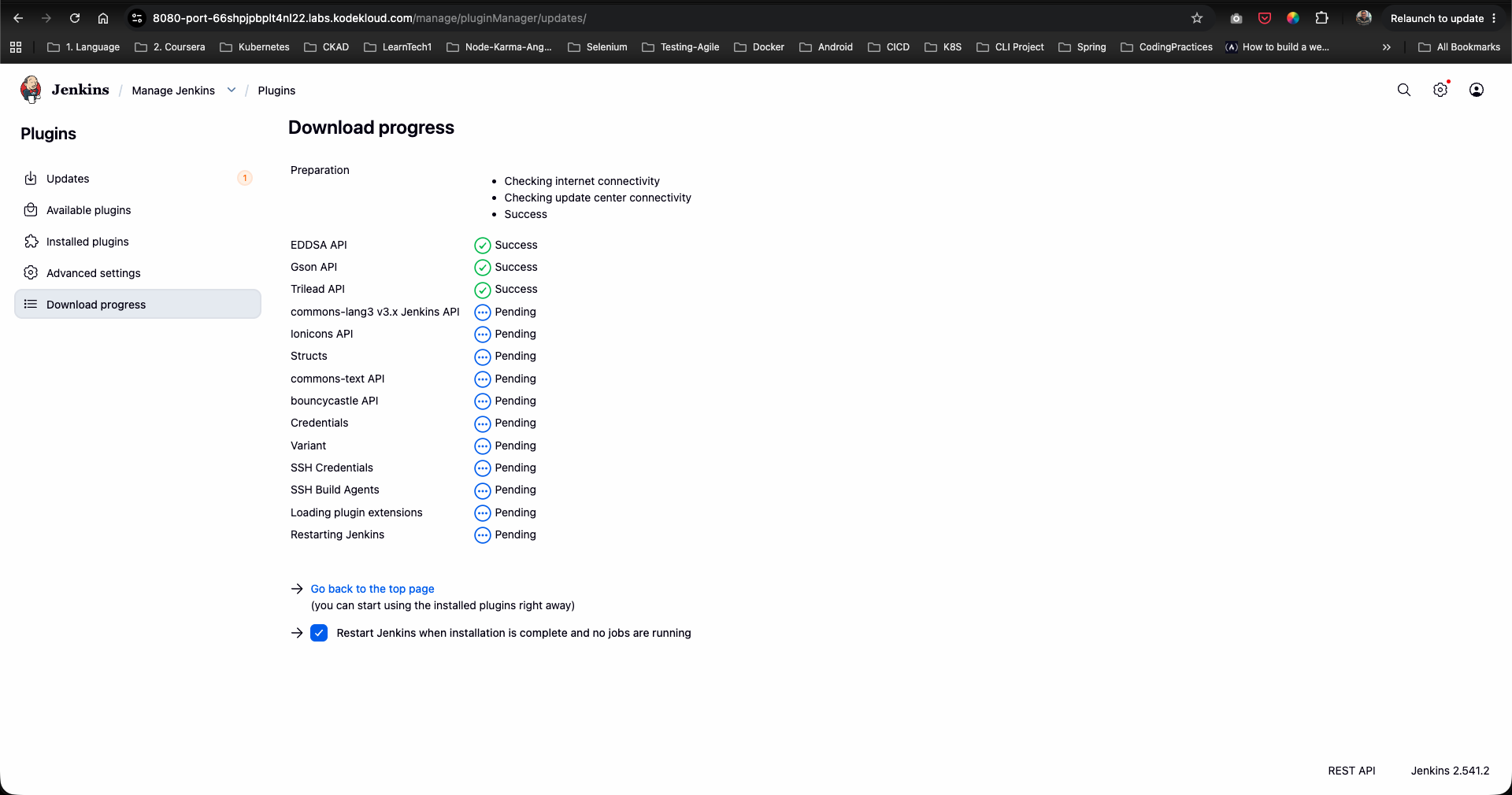Reload the page in browser
The height and width of the screenshot is (795, 1512).
[x=75, y=18]
